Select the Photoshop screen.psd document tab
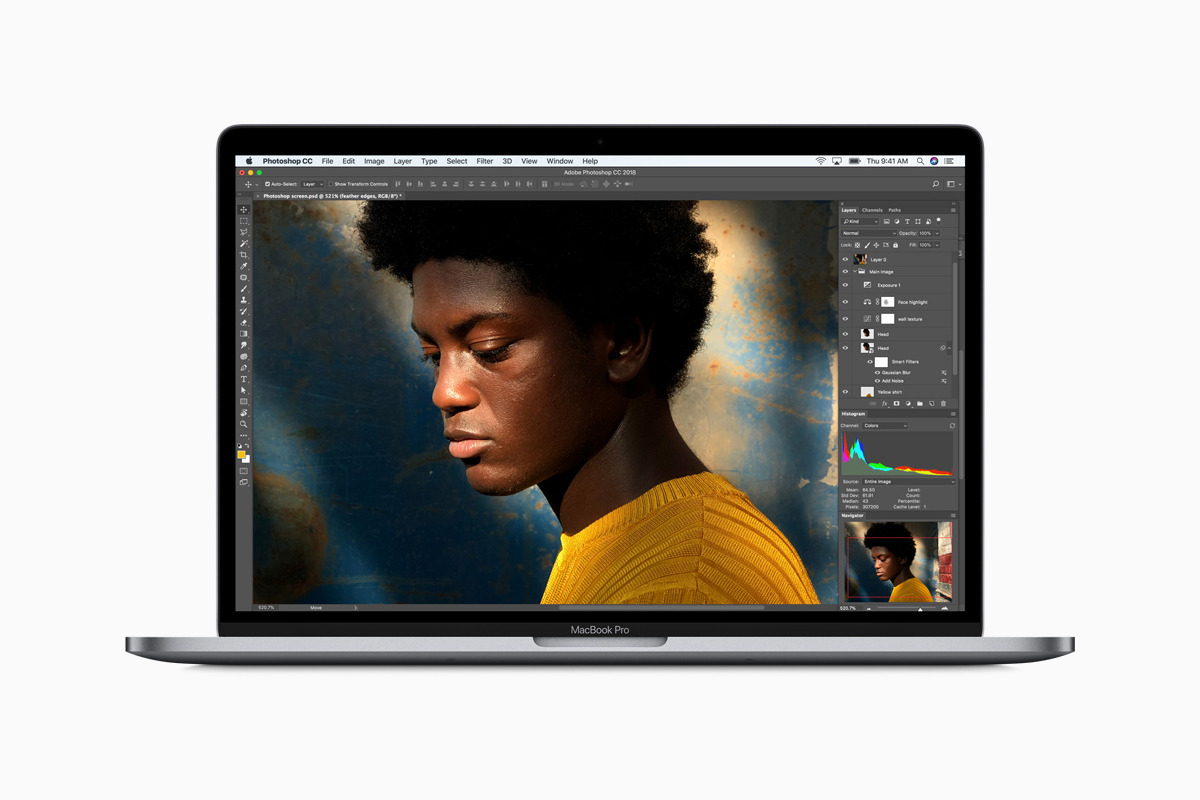The width and height of the screenshot is (1200, 800). [331, 196]
